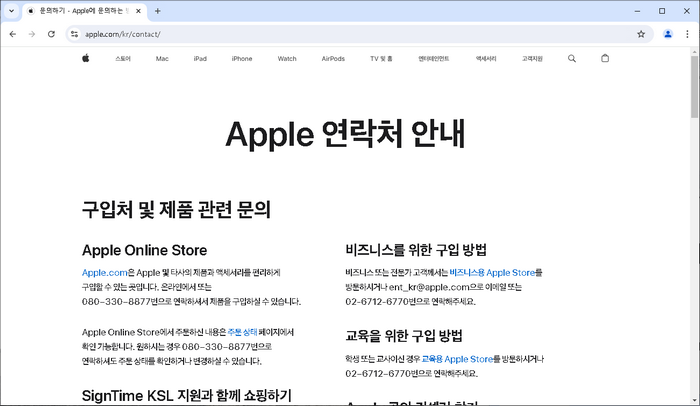Image resolution: width=700 pixels, height=406 pixels.
Task: Click the SignTime KSL 지원과 함께 쇼핑하기 heading
Action: (187, 396)
